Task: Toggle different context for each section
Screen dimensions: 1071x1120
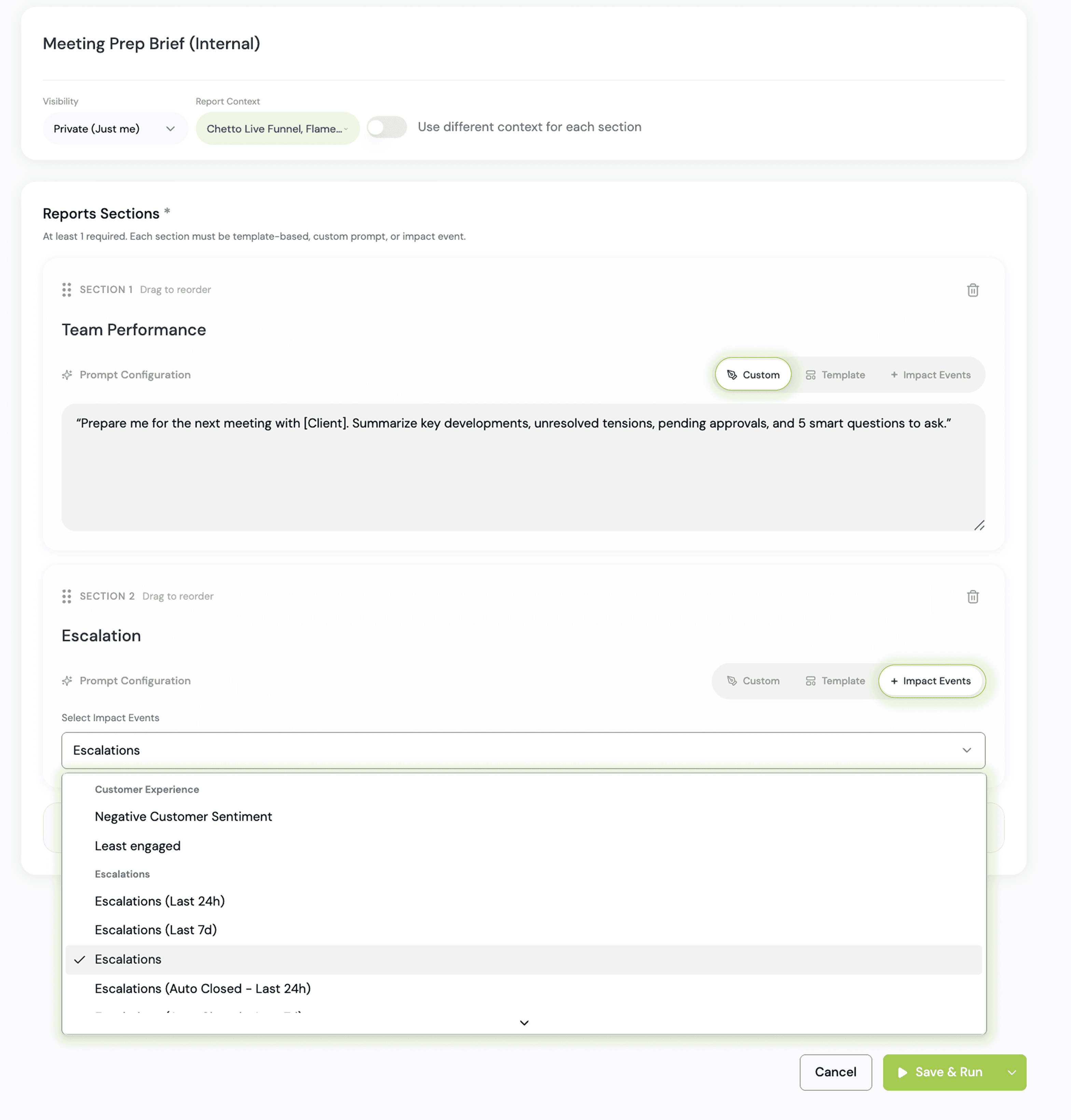Action: tap(387, 127)
